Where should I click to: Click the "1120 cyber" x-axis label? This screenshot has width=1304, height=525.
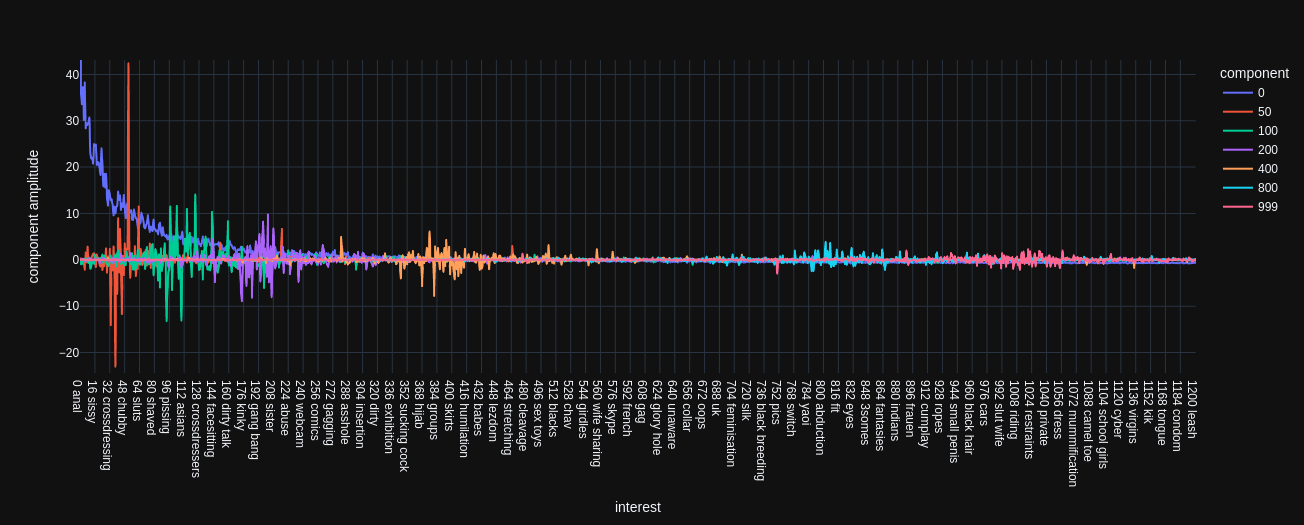[x=1118, y=409]
